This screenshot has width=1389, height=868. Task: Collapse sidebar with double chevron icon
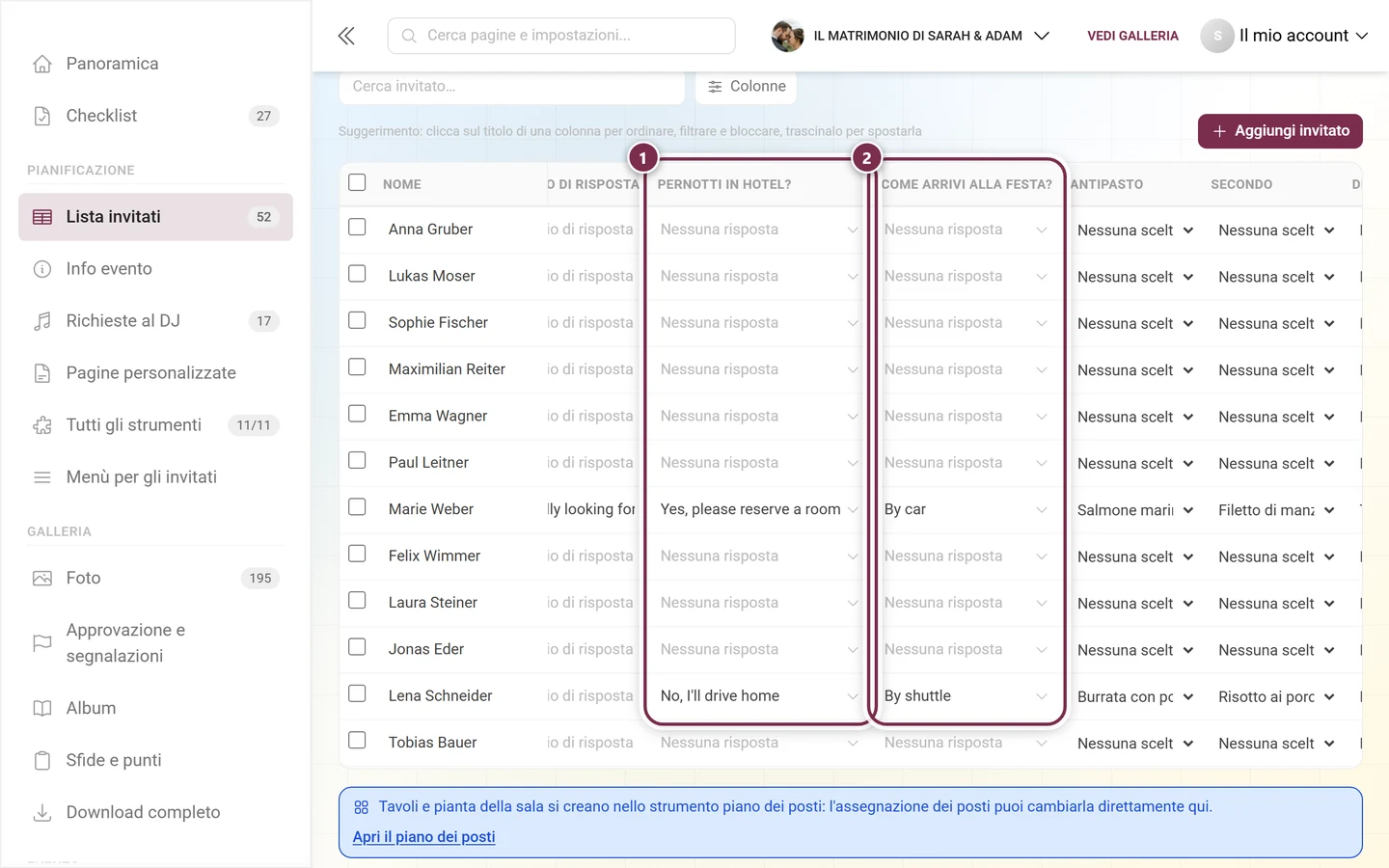click(346, 36)
